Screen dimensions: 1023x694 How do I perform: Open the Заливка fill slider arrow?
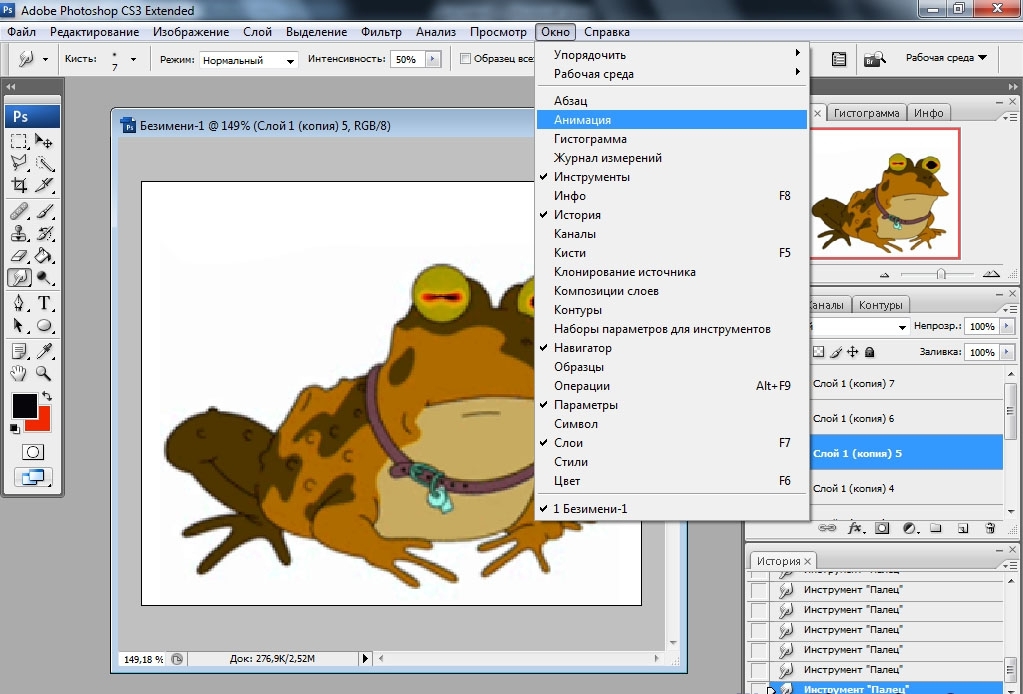1007,352
